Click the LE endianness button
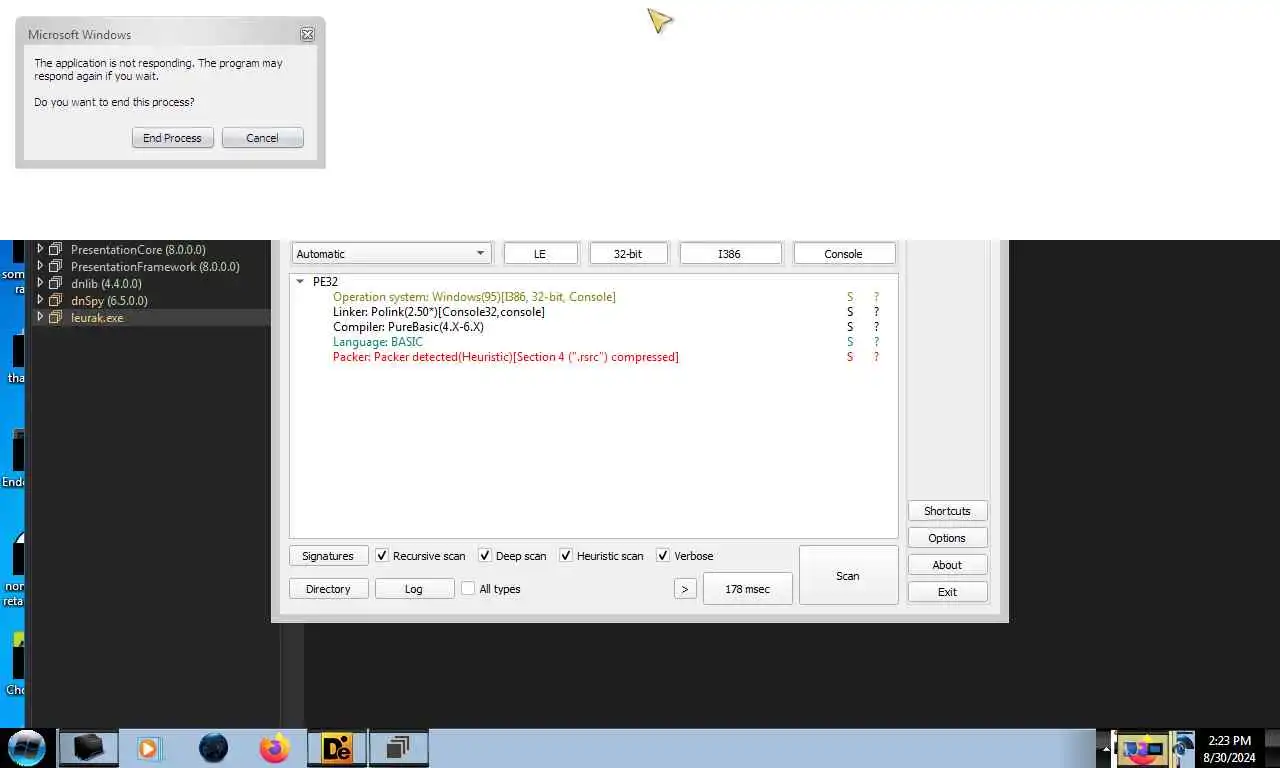The image size is (1280, 768). 540,254
